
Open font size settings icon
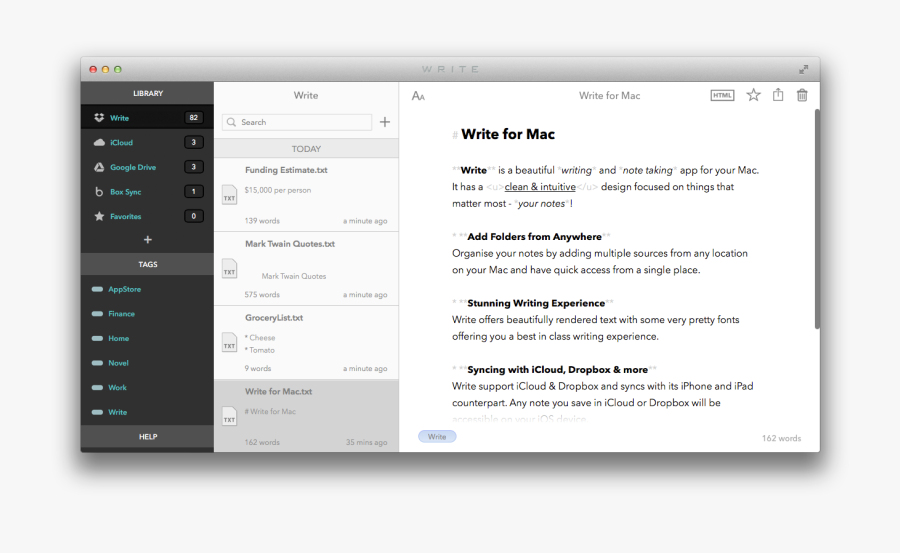point(418,96)
